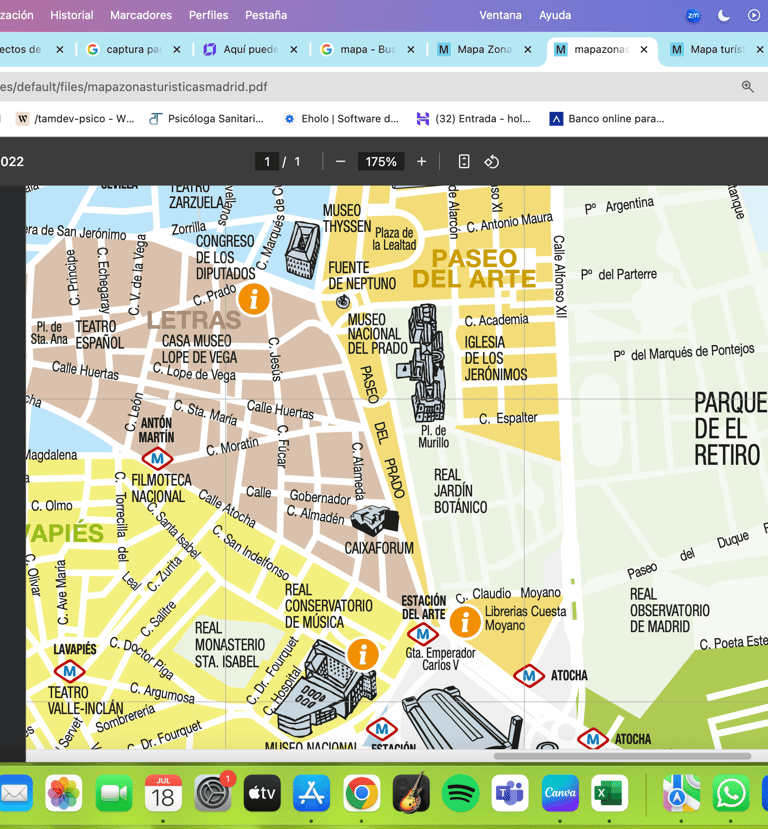Open the Historial menu
768x829 pixels.
point(71,15)
